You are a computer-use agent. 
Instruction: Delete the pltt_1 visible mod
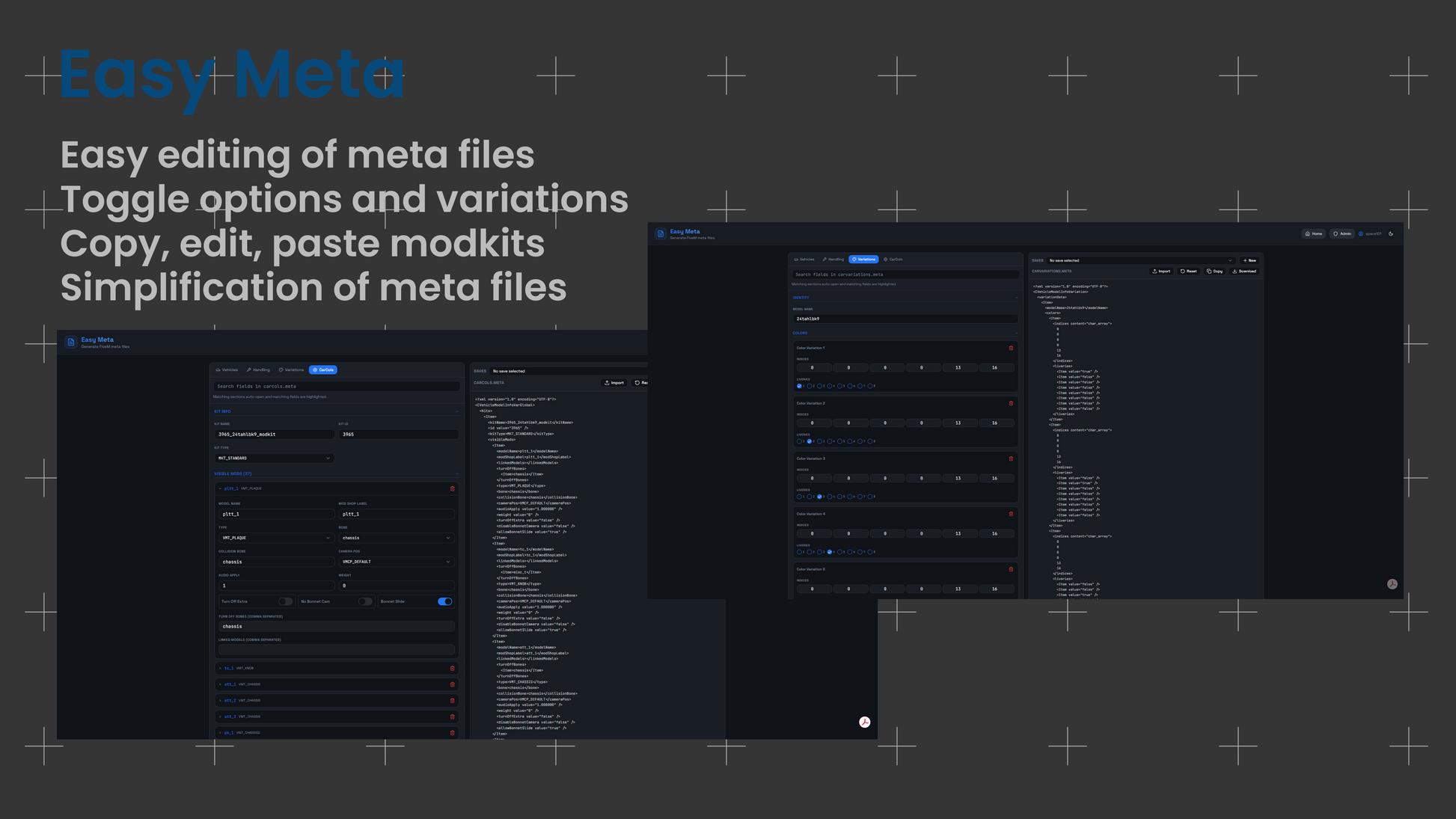pos(452,488)
